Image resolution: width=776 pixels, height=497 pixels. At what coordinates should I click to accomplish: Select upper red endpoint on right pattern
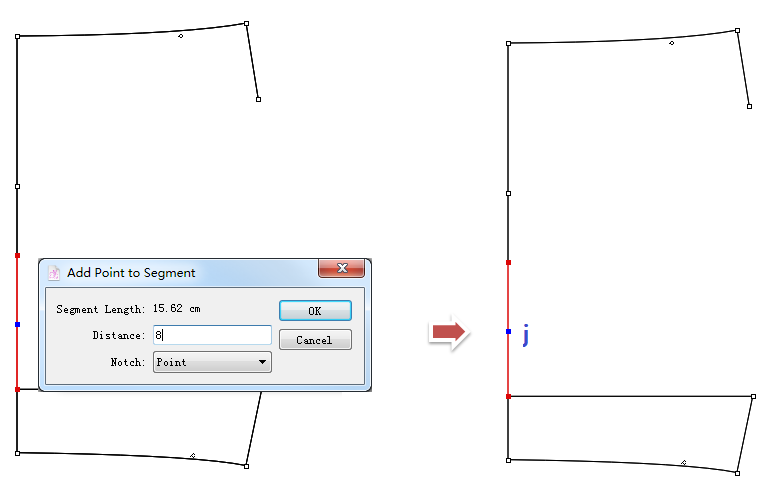coord(509,262)
